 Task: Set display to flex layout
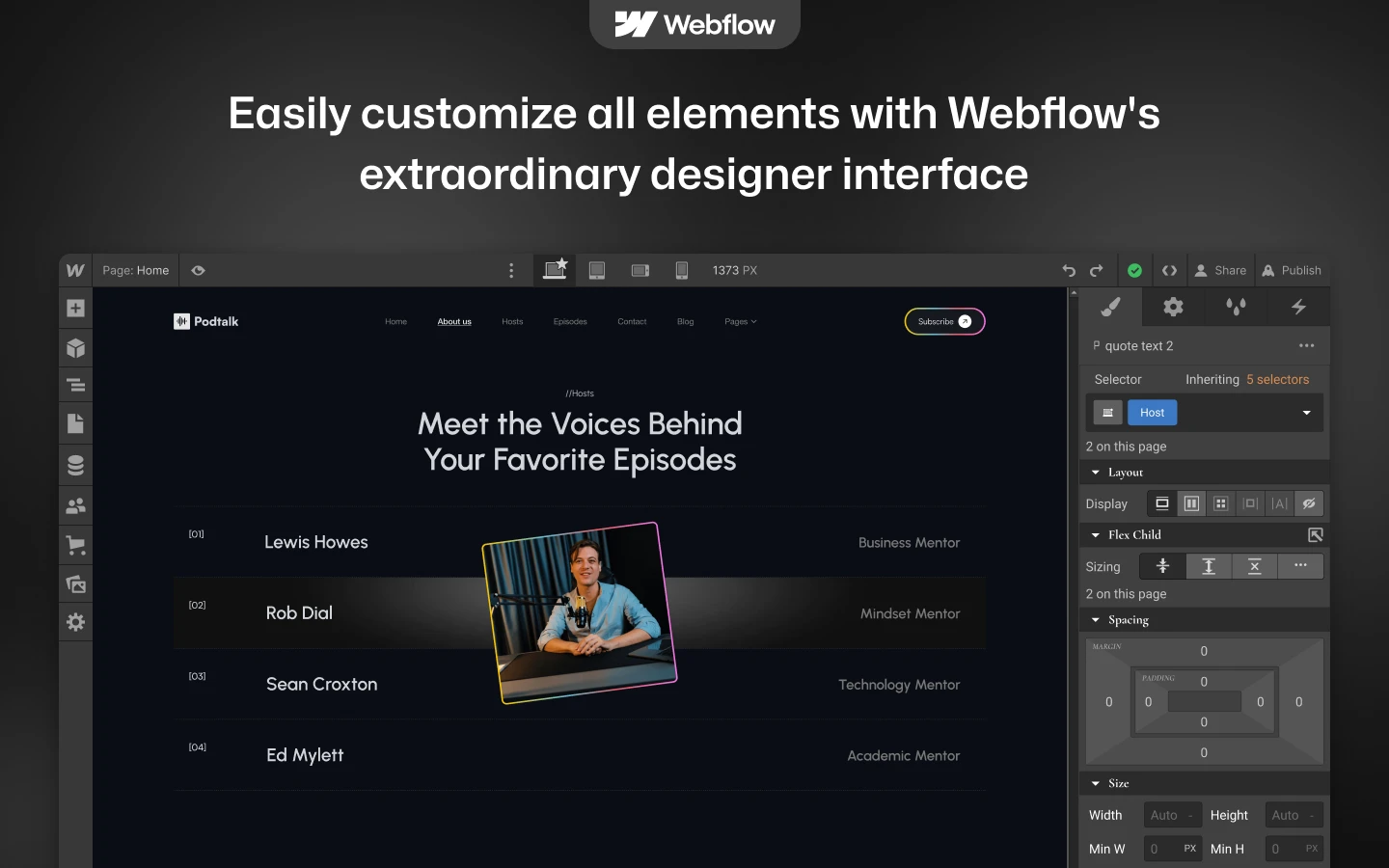1191,503
